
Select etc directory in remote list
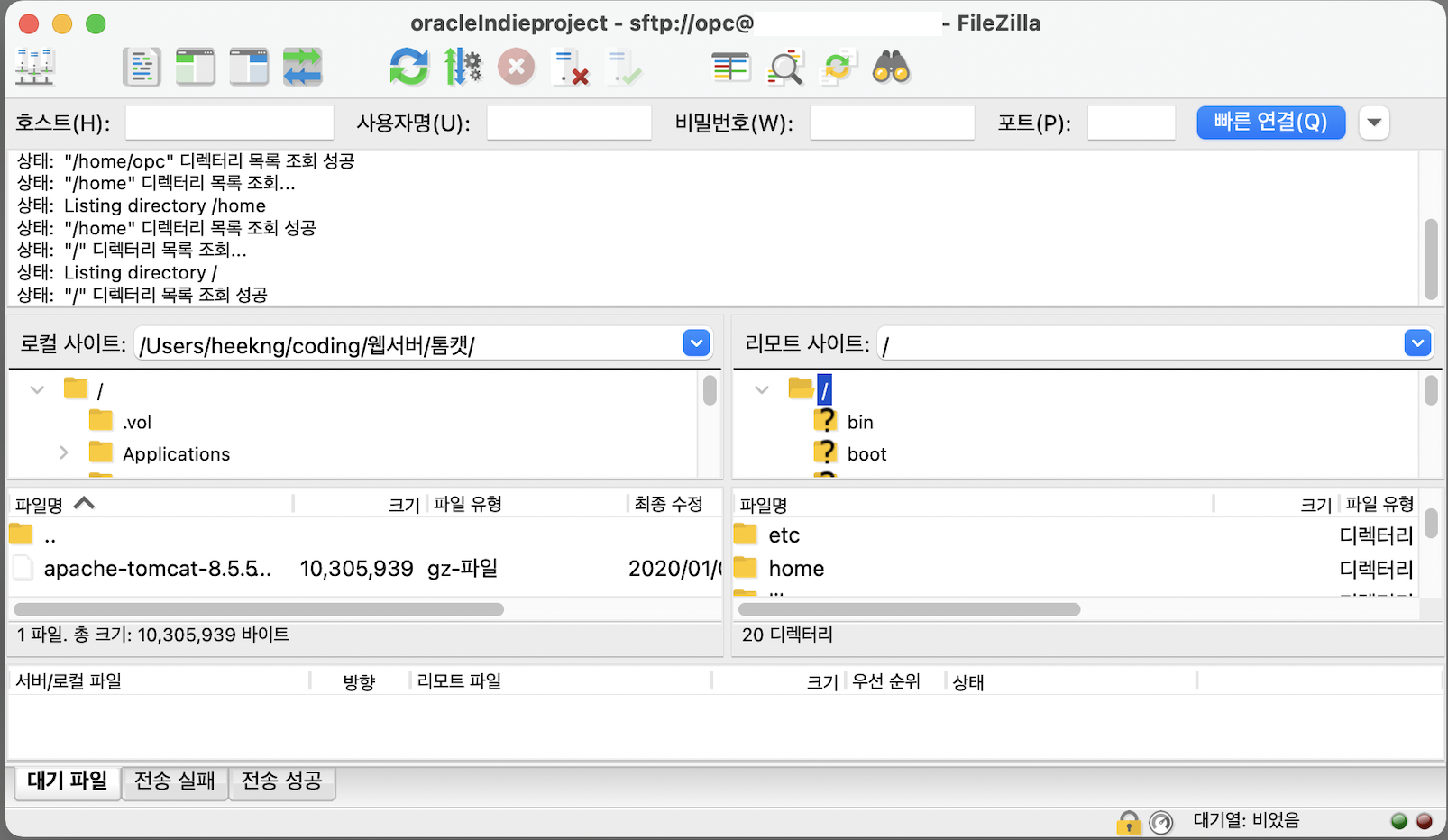point(1076,535)
